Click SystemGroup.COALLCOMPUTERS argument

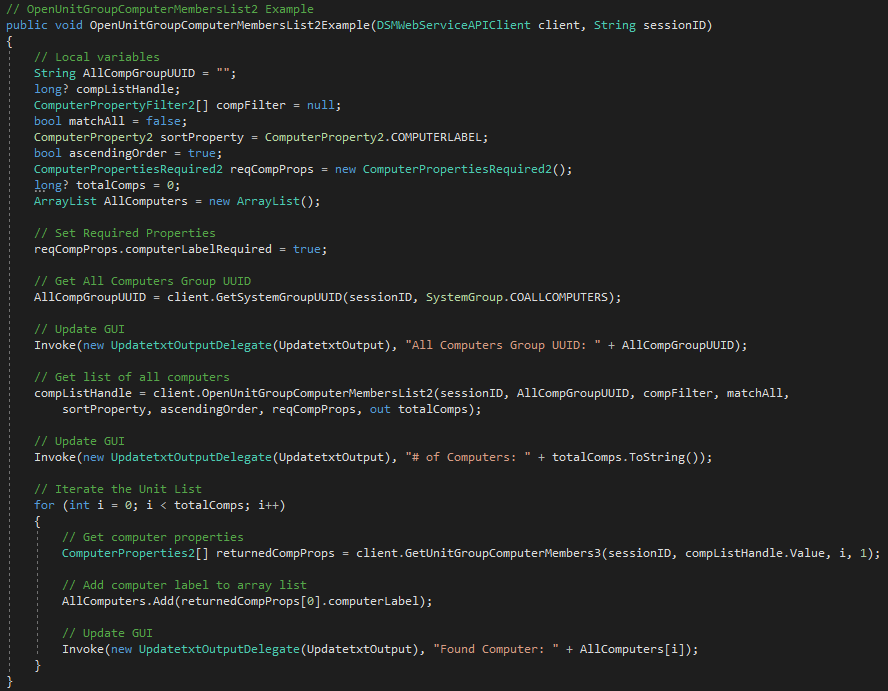[x=516, y=297]
